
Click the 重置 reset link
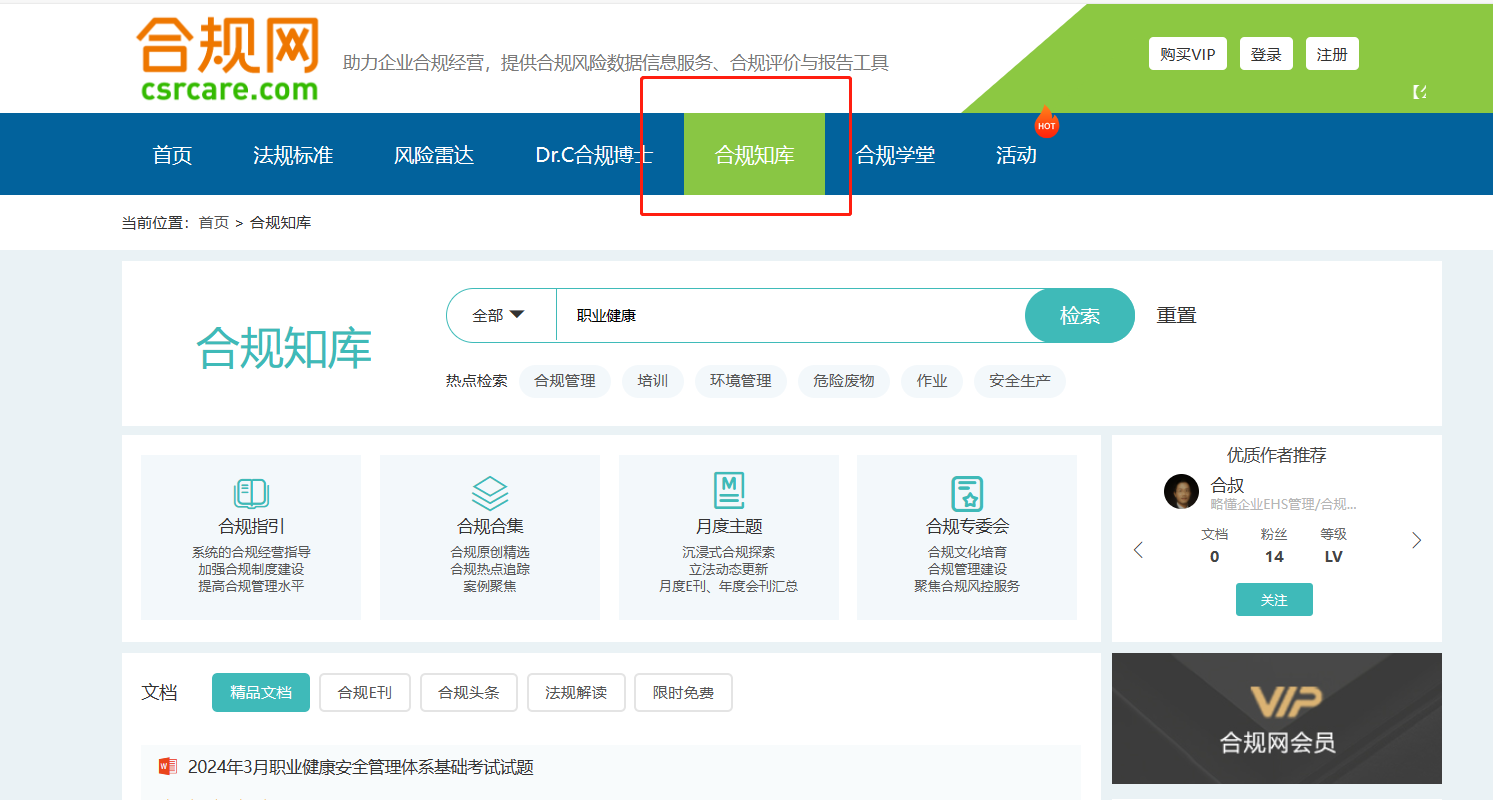1176,315
